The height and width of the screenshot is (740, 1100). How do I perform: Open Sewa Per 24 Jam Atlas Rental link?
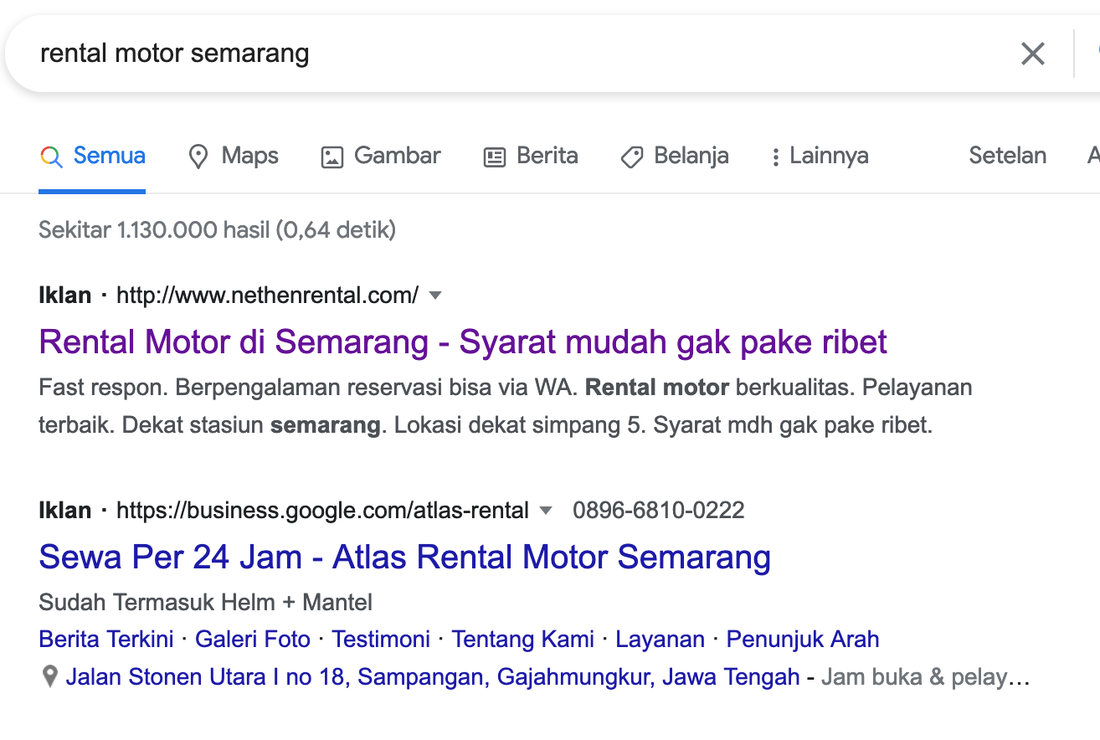pos(404,557)
